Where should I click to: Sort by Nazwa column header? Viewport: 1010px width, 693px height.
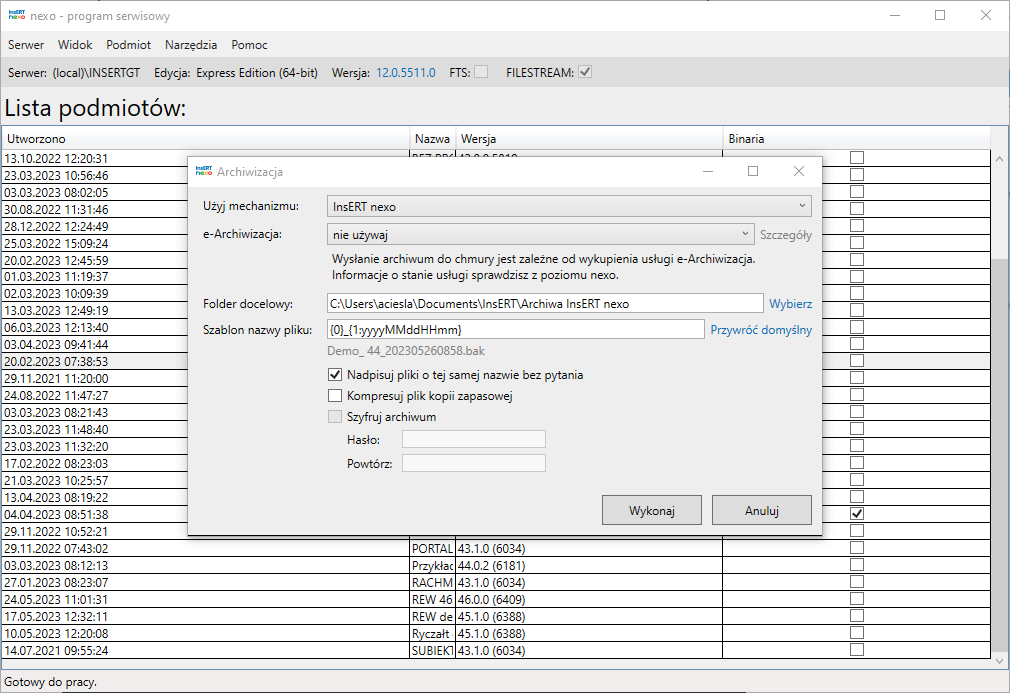(x=432, y=138)
